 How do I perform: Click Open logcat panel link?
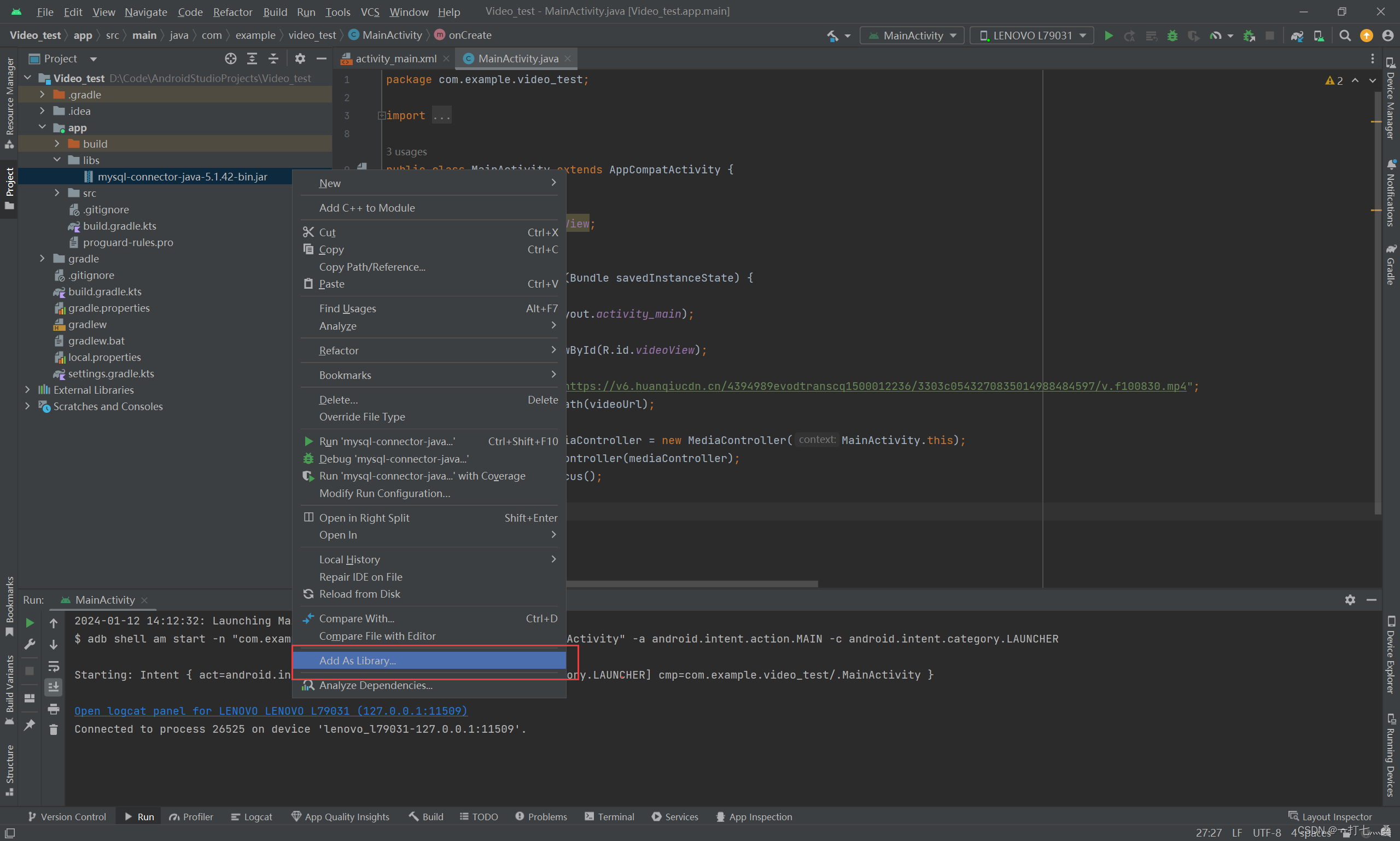click(x=270, y=711)
